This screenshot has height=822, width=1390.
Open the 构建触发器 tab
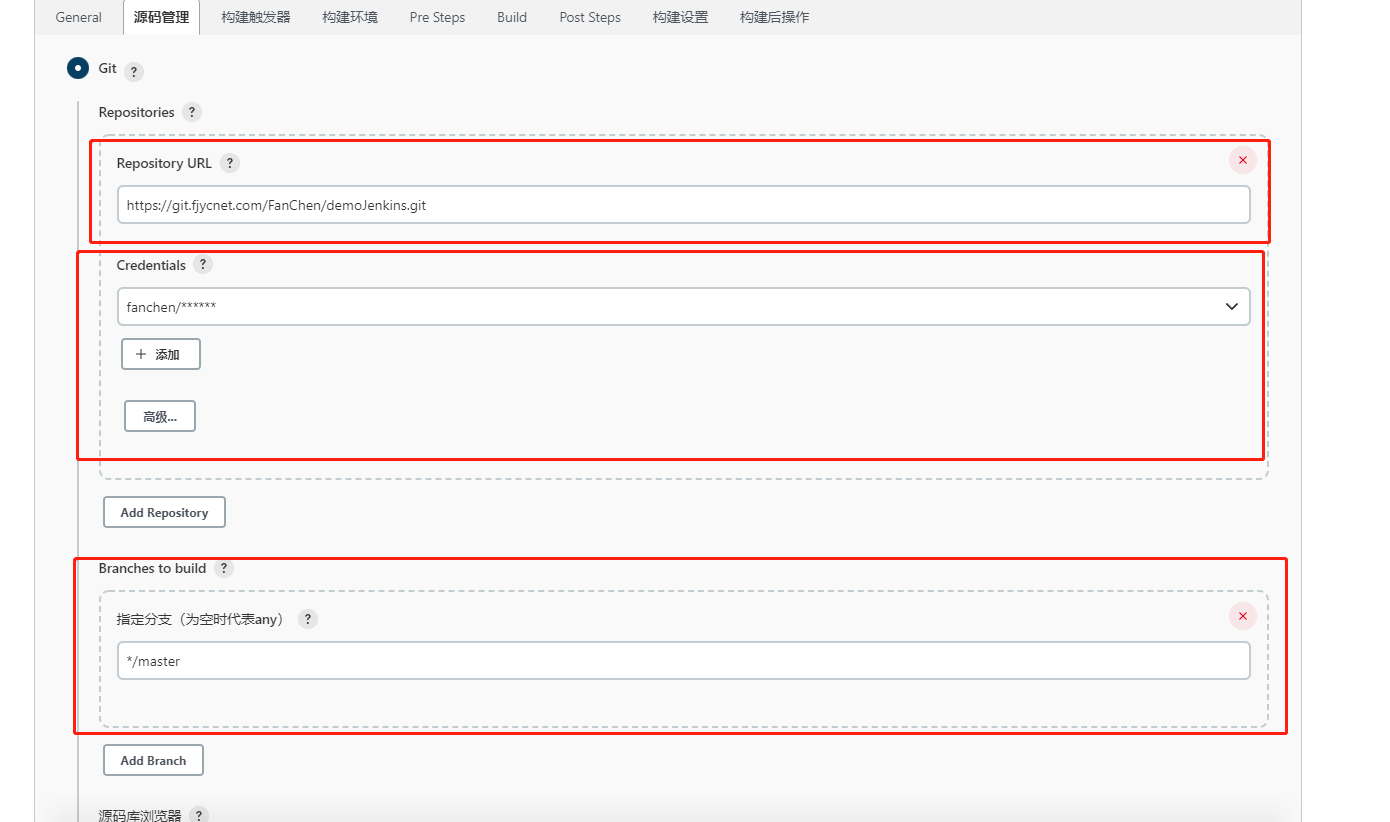click(256, 17)
